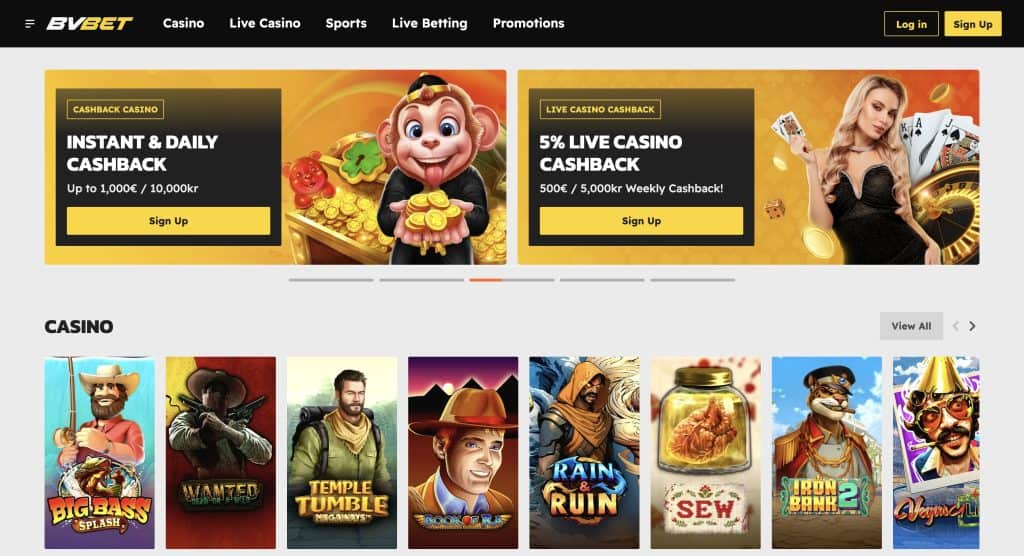Launch the Wanted Dead or a Wild game
Image resolution: width=1024 pixels, height=556 pixels.
coord(221,452)
